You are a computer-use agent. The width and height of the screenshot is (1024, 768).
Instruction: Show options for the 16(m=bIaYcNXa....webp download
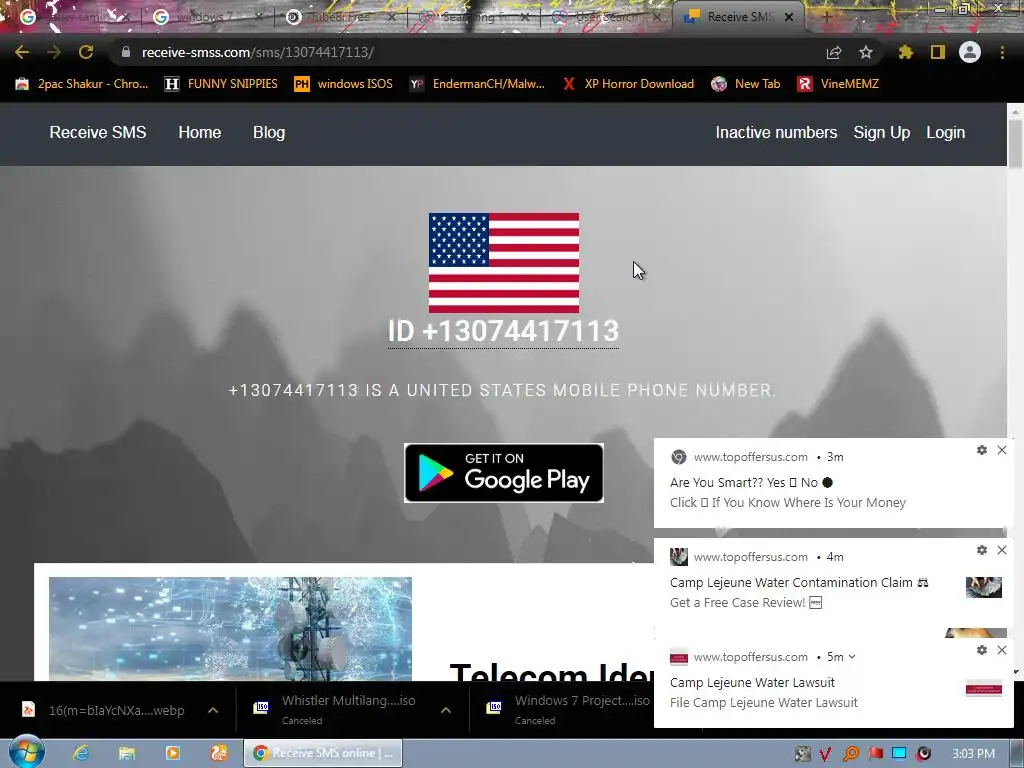click(x=213, y=710)
